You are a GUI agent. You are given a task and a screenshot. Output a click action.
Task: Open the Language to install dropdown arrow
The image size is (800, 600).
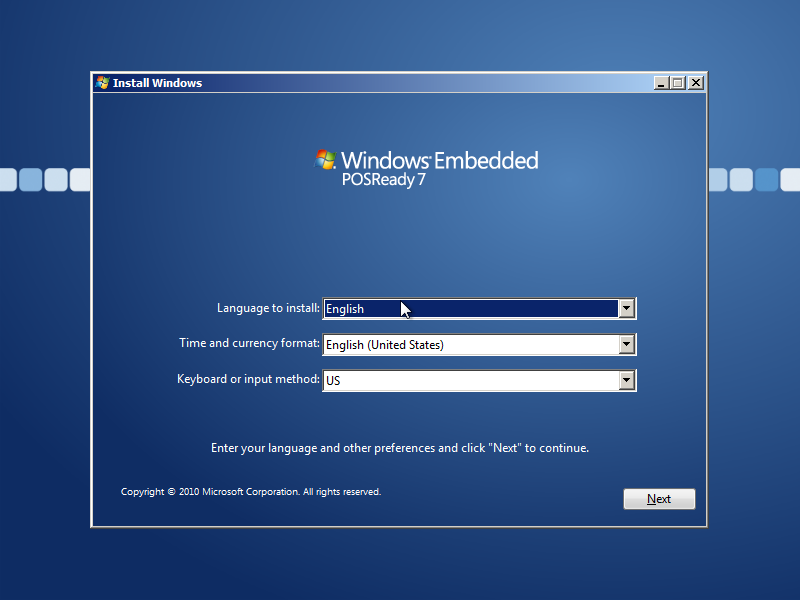click(x=627, y=308)
